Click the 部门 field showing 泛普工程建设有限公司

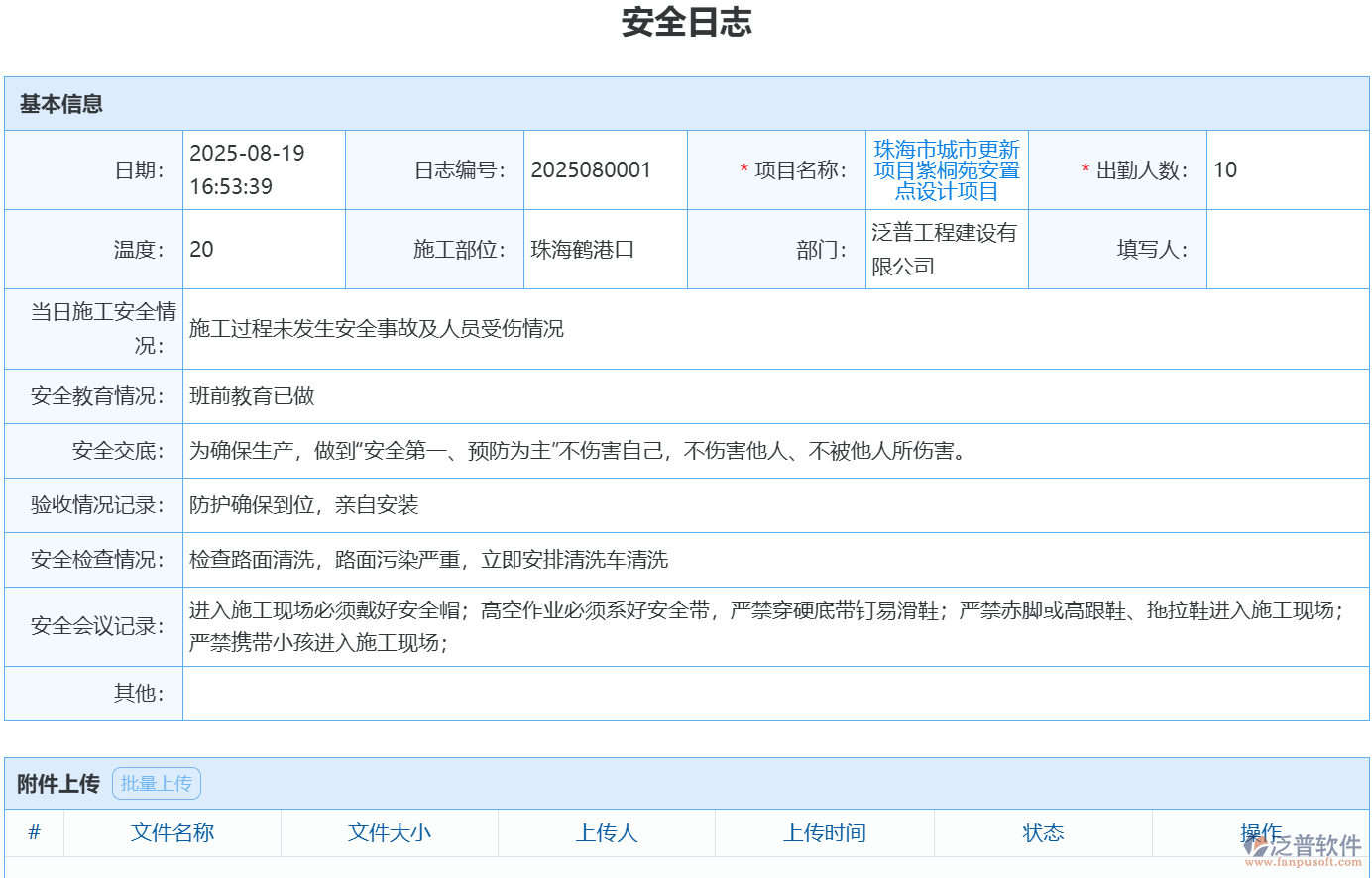pyautogui.click(x=944, y=249)
